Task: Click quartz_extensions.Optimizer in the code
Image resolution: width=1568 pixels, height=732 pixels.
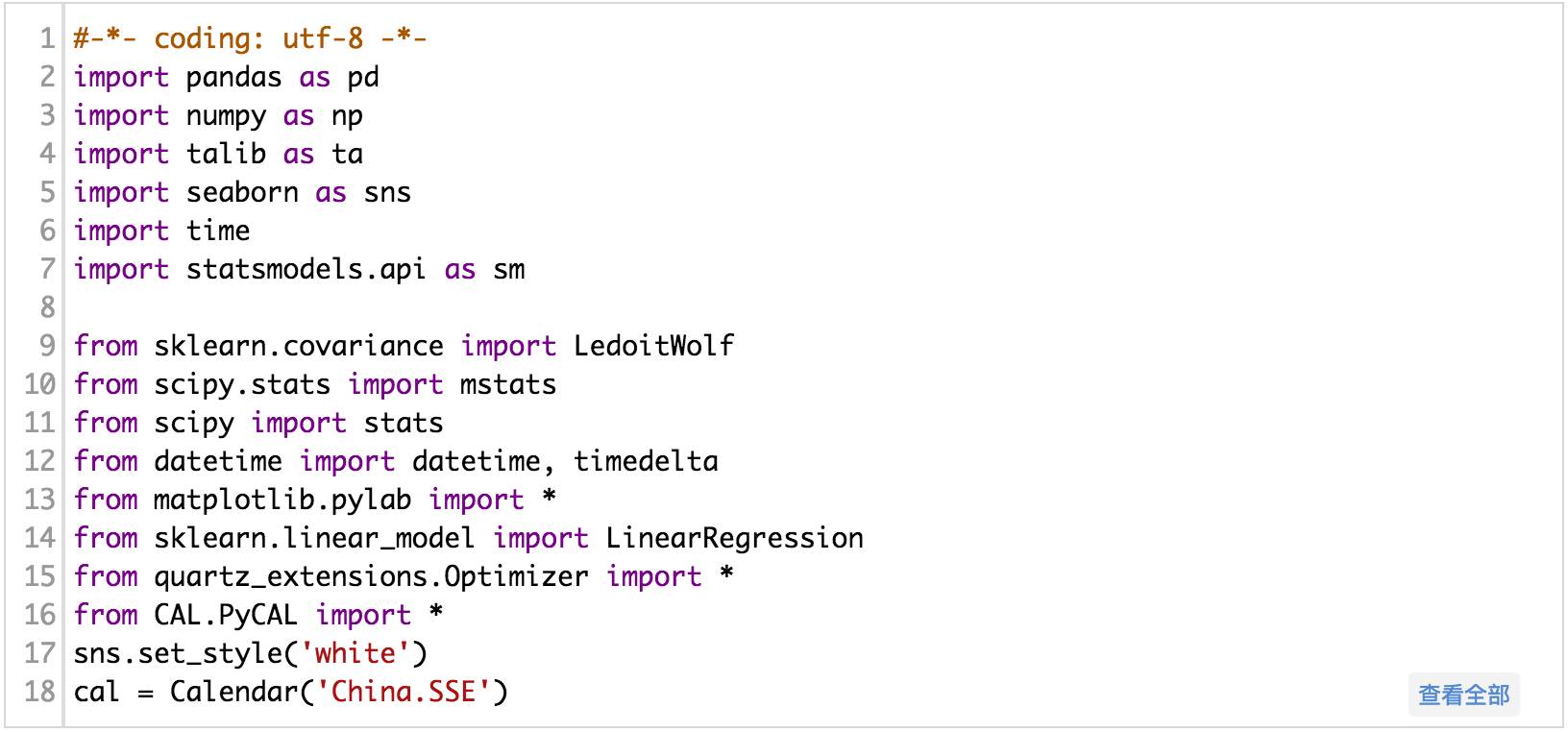Action: [x=371, y=576]
